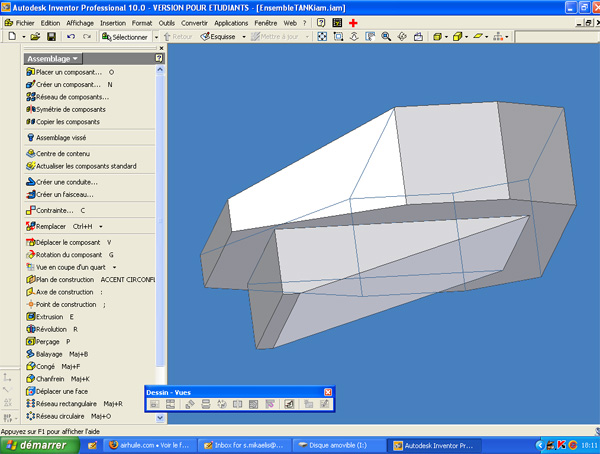
Task: Switch to Disque amovible taskbar window
Action: click(x=338, y=444)
